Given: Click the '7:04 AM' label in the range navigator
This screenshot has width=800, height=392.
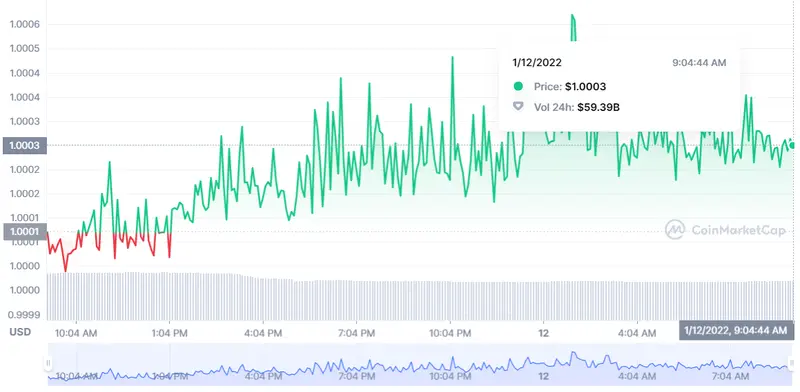Looking at the screenshot, I should coord(730,377).
